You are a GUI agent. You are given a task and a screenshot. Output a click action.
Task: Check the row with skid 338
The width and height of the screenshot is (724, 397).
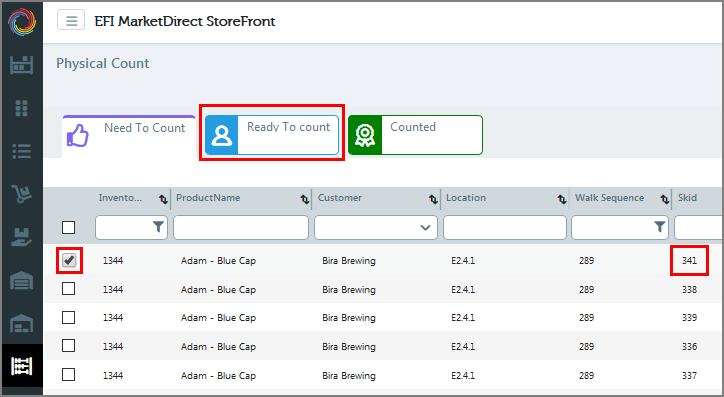coord(68,289)
